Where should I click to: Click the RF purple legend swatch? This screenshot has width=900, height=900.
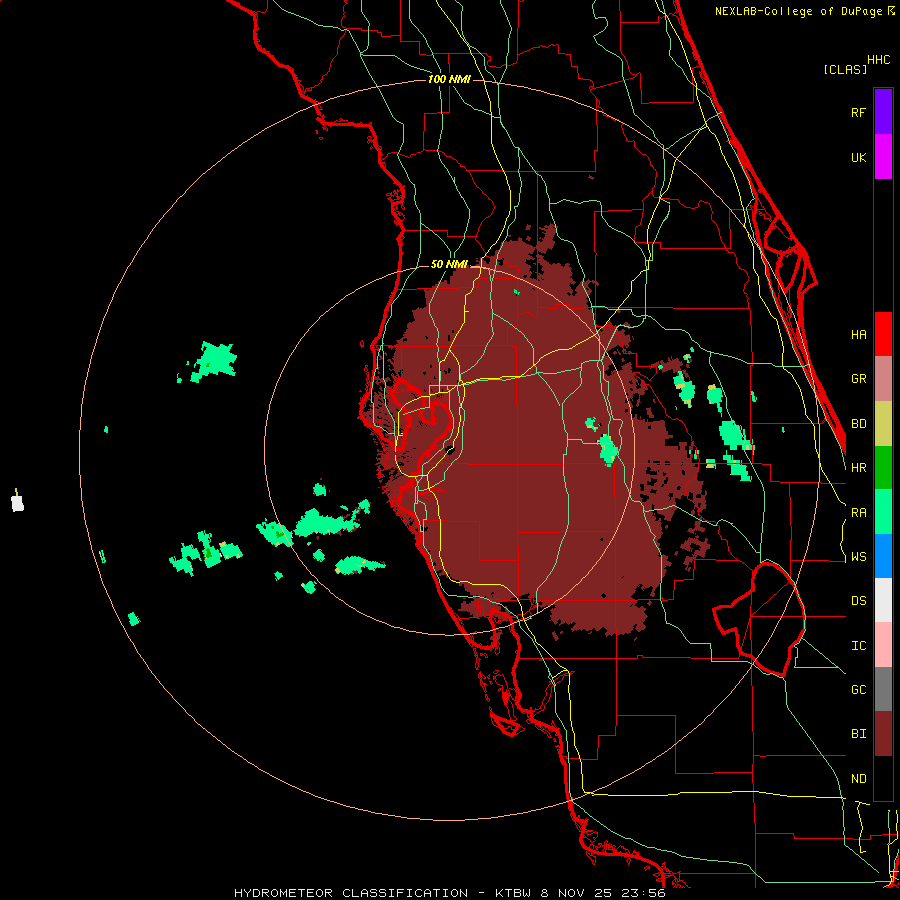pos(883,112)
